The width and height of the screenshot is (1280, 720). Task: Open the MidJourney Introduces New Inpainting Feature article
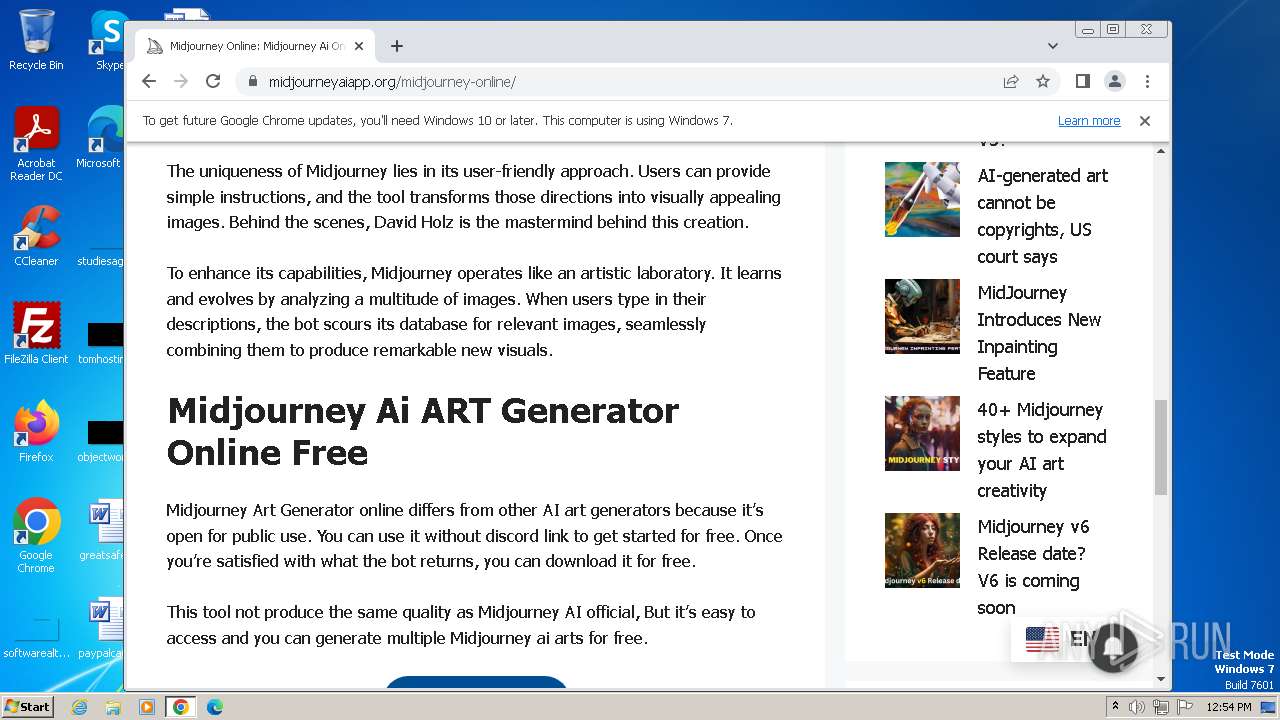pyautogui.click(x=1039, y=333)
